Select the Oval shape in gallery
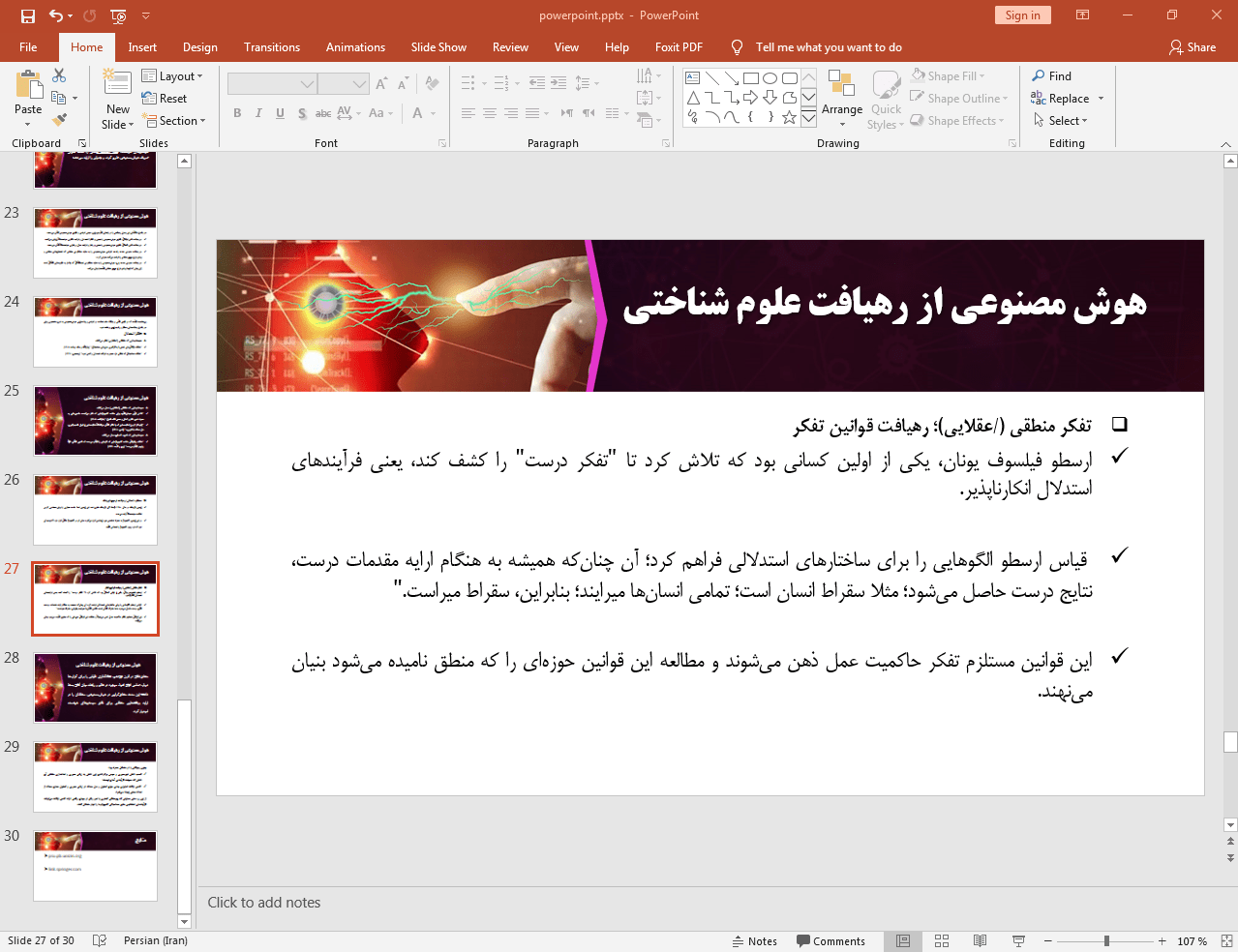1238x952 pixels. [770, 78]
